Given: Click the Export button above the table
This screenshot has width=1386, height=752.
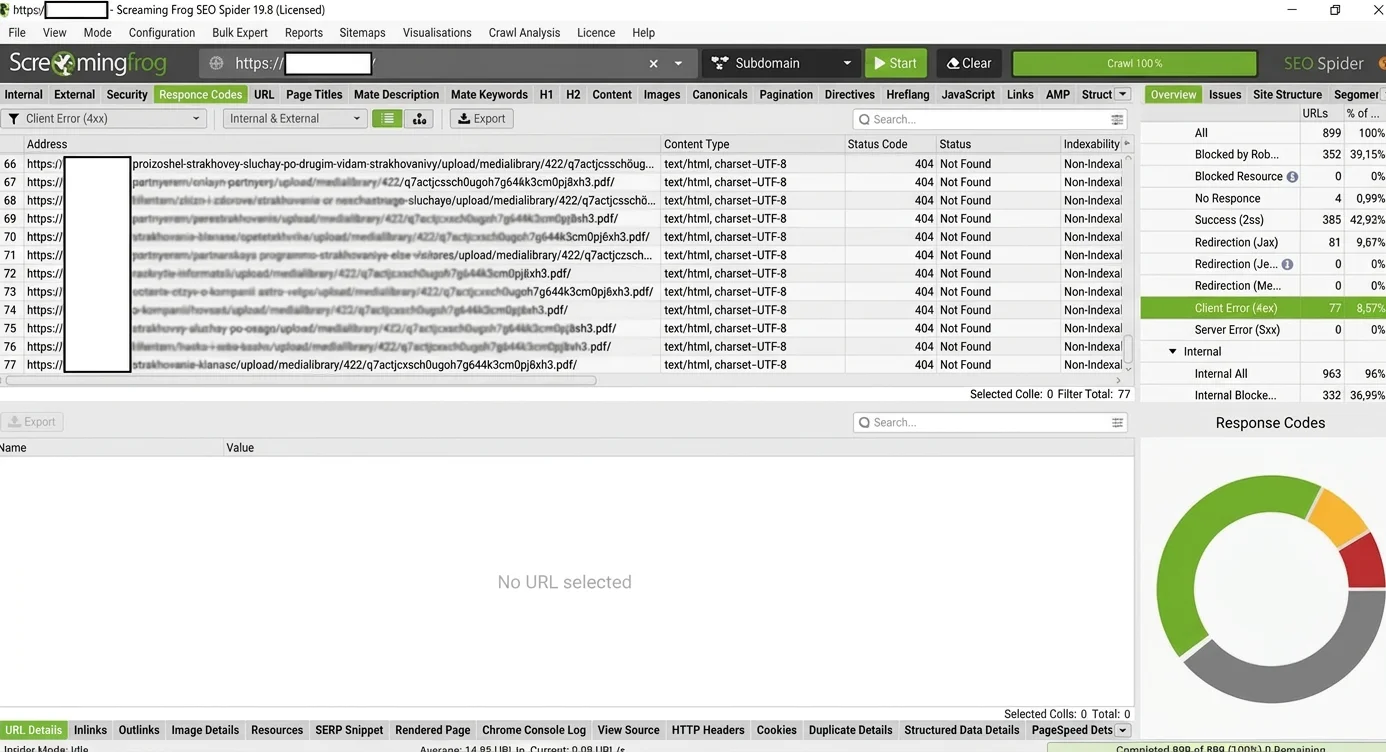Looking at the screenshot, I should 481,119.
